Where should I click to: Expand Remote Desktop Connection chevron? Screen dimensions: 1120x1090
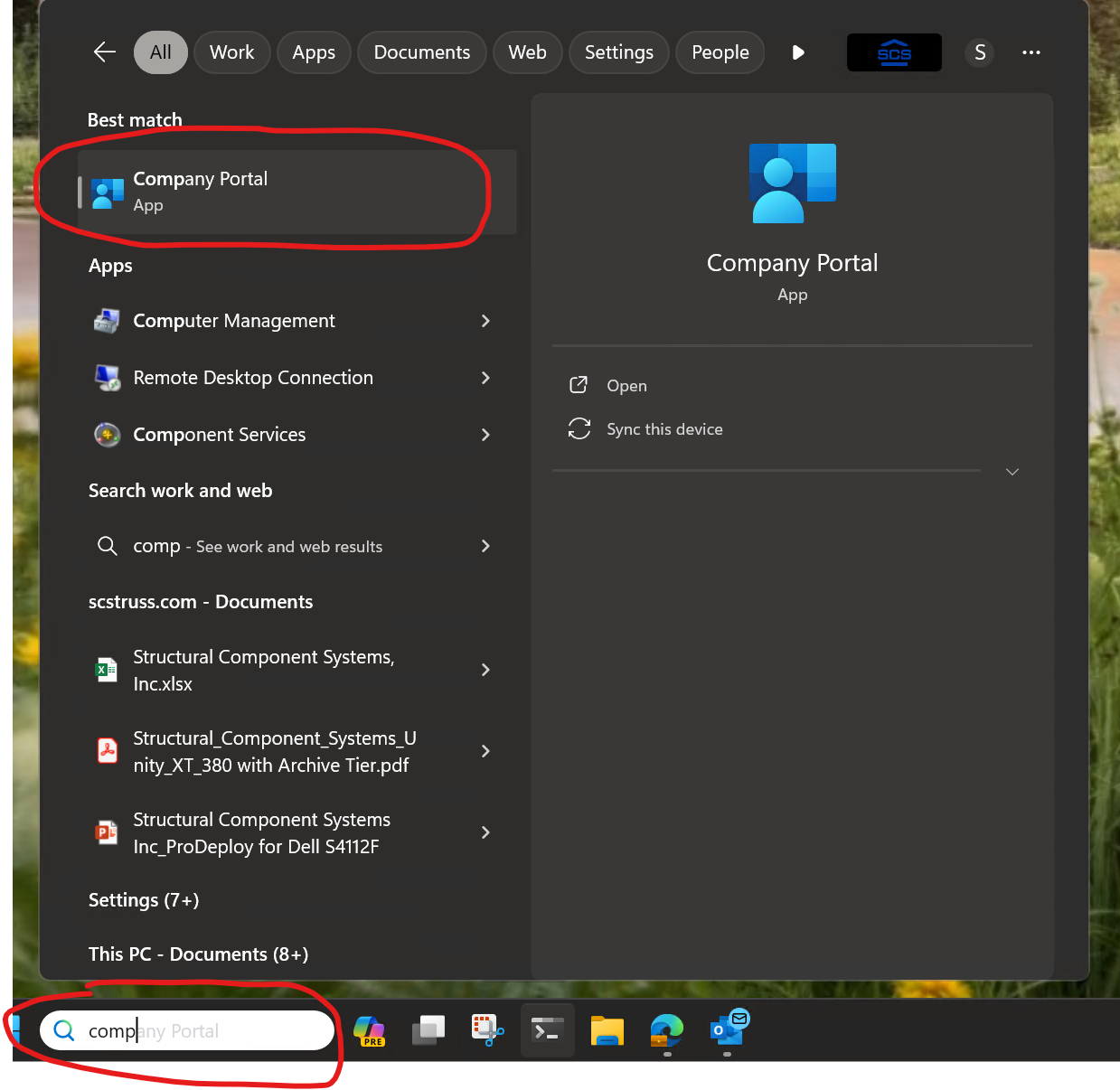(x=485, y=378)
